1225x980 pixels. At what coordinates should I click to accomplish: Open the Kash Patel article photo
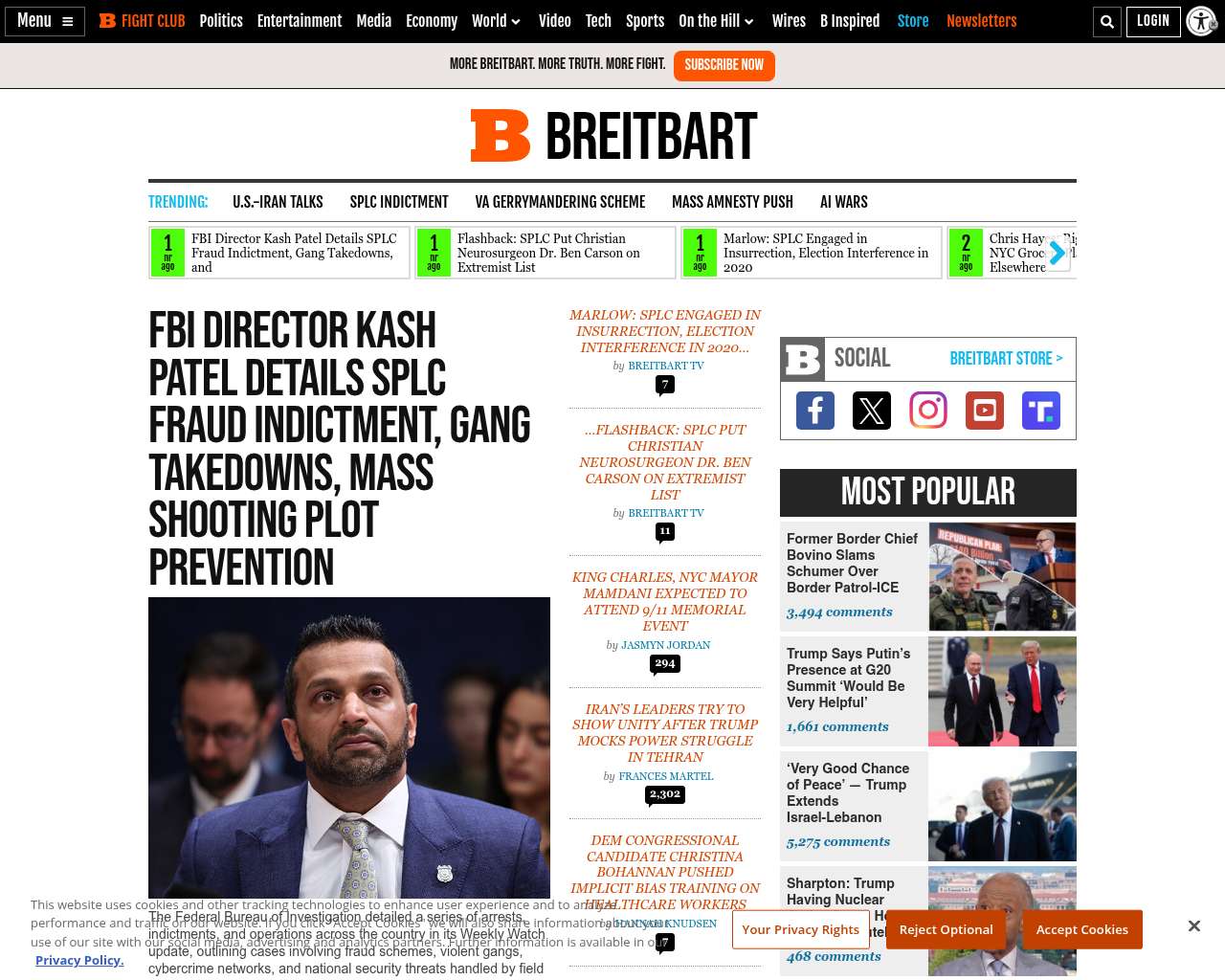[349, 747]
